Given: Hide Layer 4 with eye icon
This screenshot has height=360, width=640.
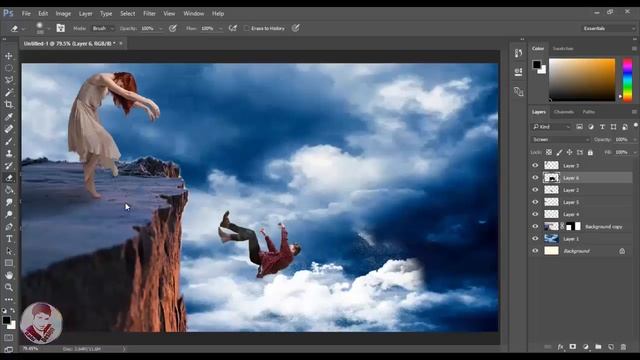Looking at the screenshot, I should (535, 214).
